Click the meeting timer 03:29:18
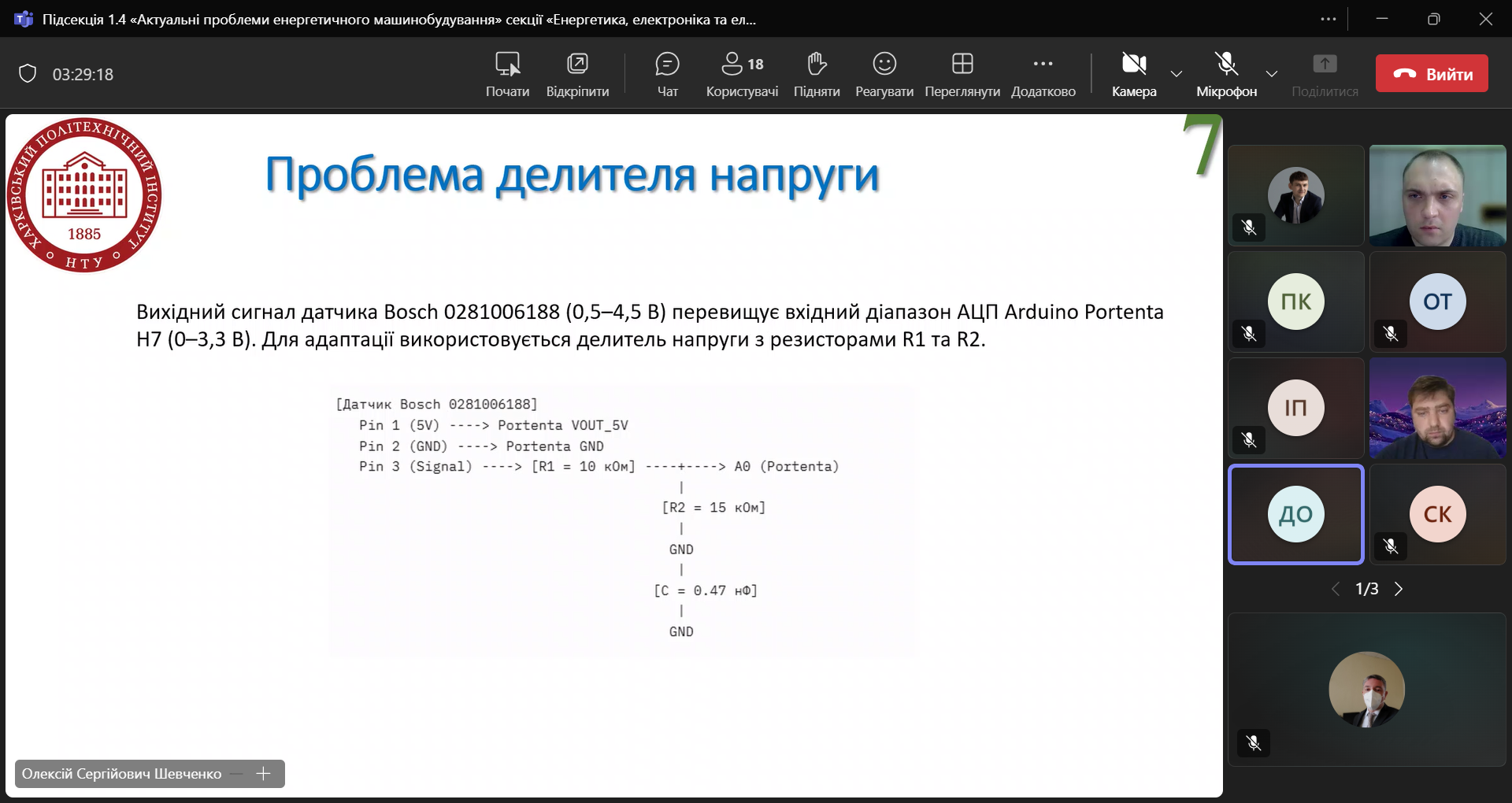1512x803 pixels. pos(83,74)
